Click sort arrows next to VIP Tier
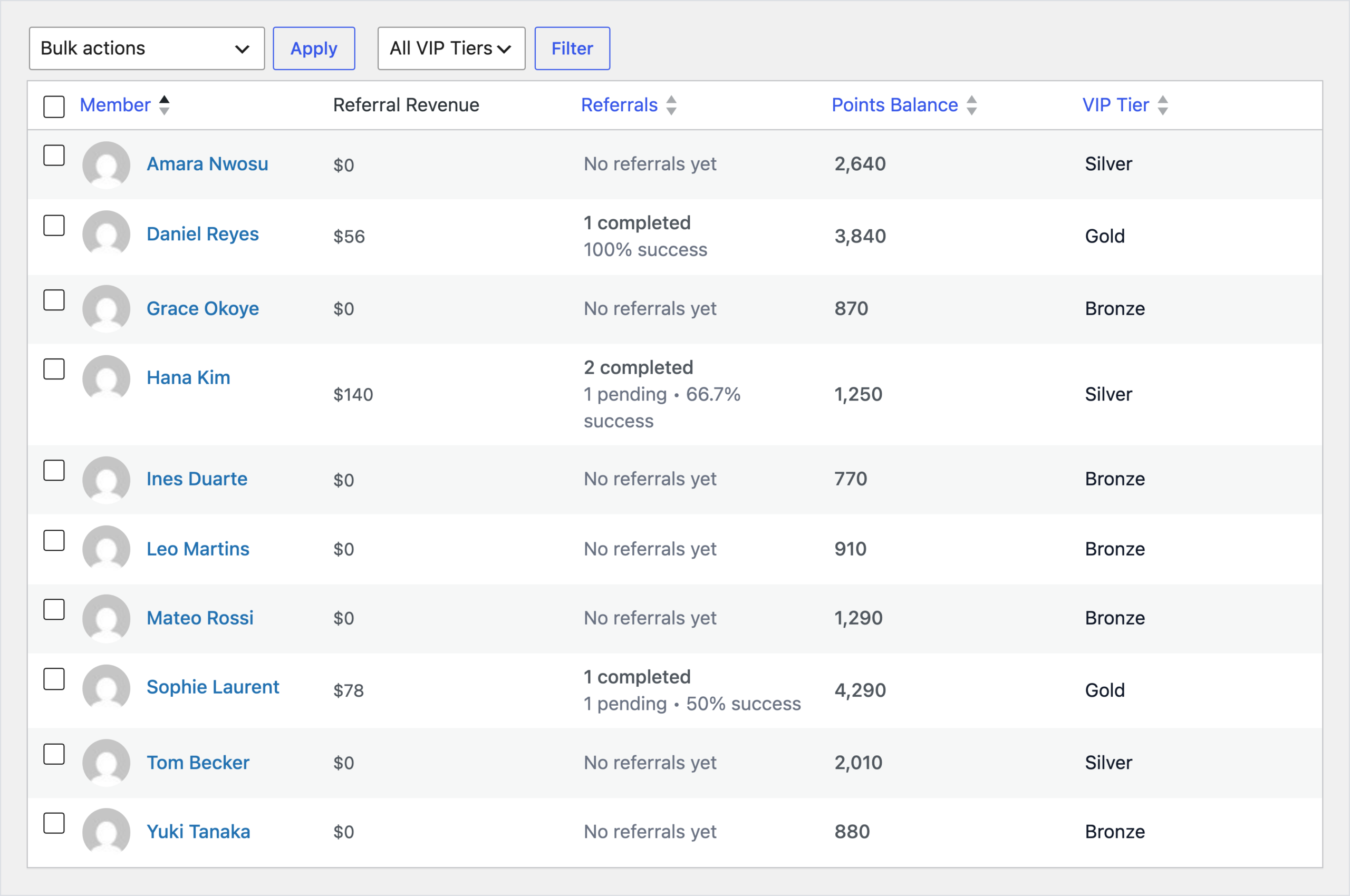This screenshot has width=1350, height=896. (x=1162, y=105)
